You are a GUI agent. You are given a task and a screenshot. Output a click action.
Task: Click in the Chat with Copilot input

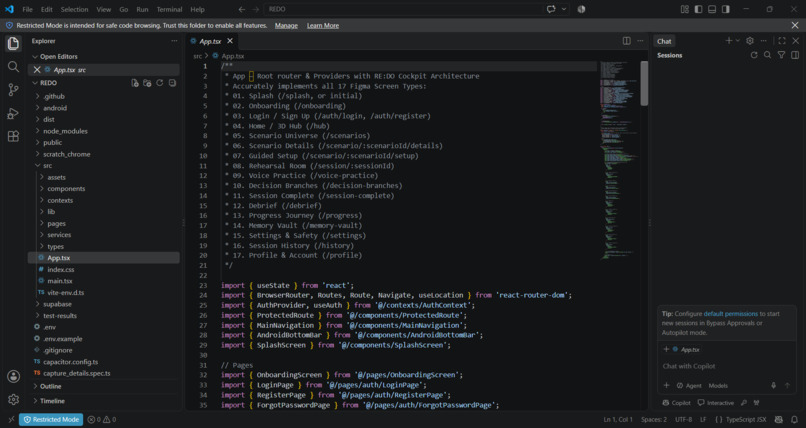tap(727, 366)
